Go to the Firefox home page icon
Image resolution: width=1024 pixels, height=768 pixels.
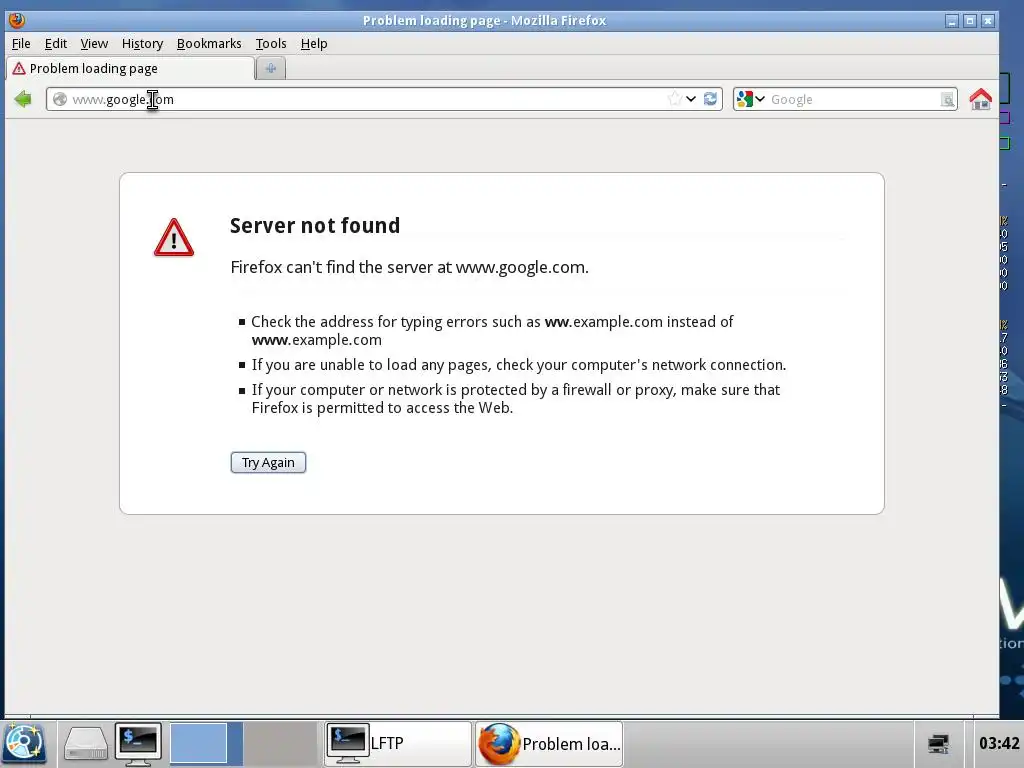coord(980,99)
